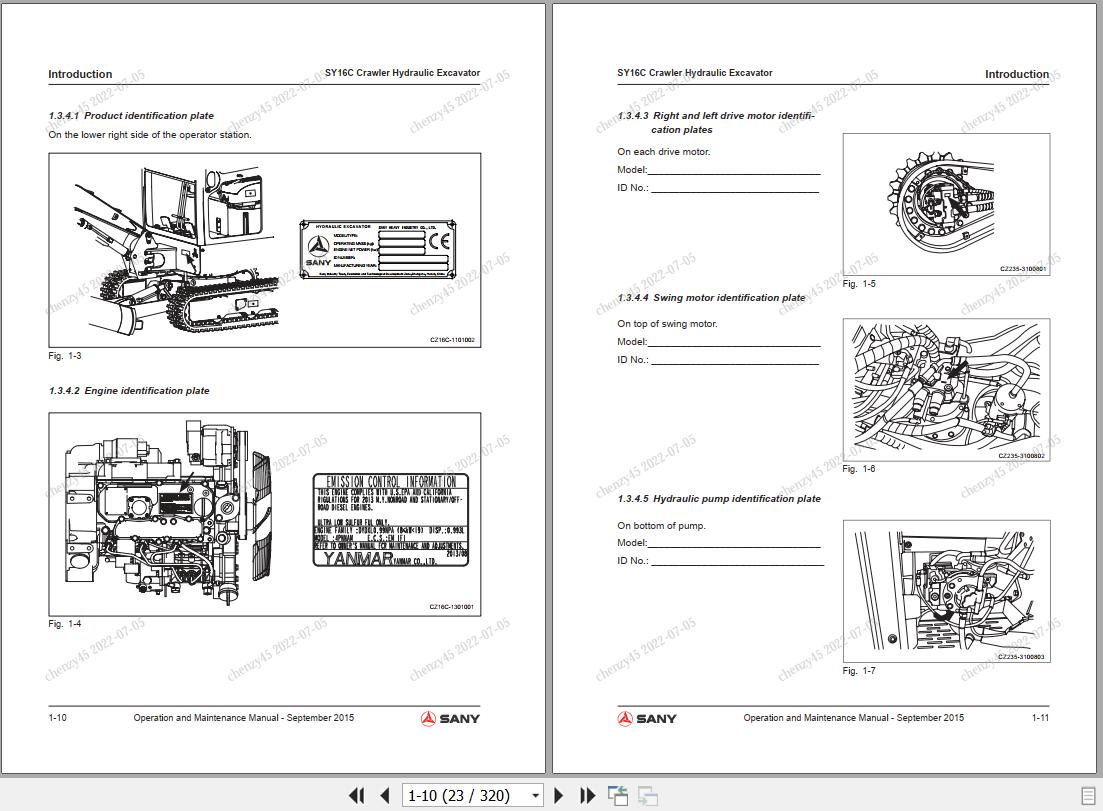
Task: Click heading 1.3.4.4 Swing motor identification plate
Action: coord(711,298)
